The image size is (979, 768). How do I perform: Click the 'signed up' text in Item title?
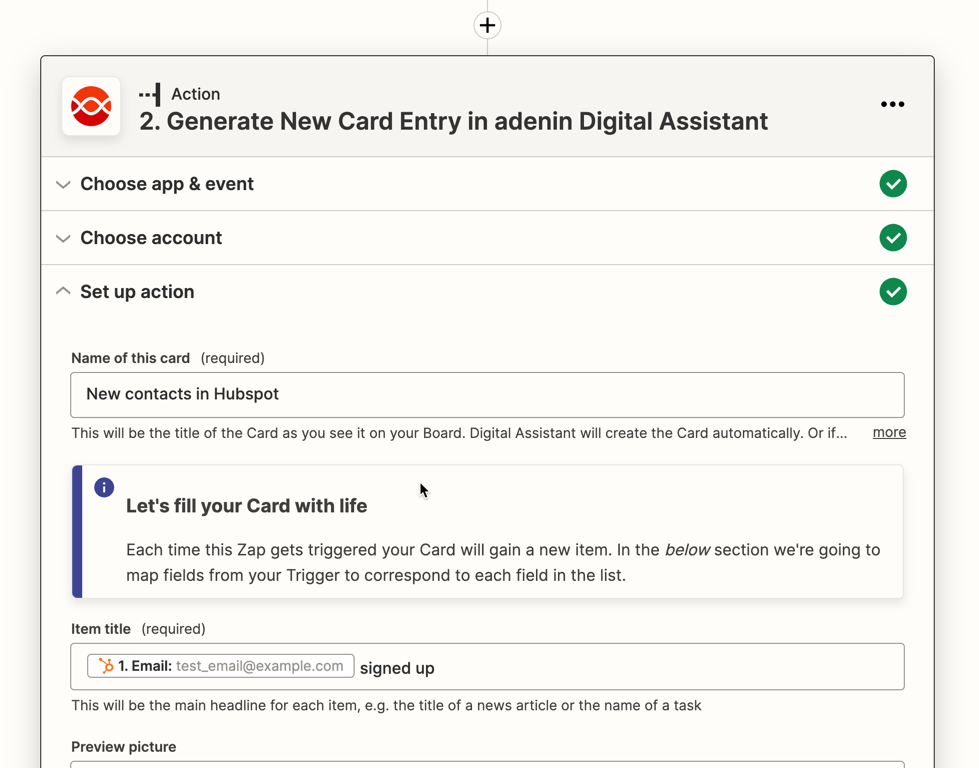tap(397, 668)
